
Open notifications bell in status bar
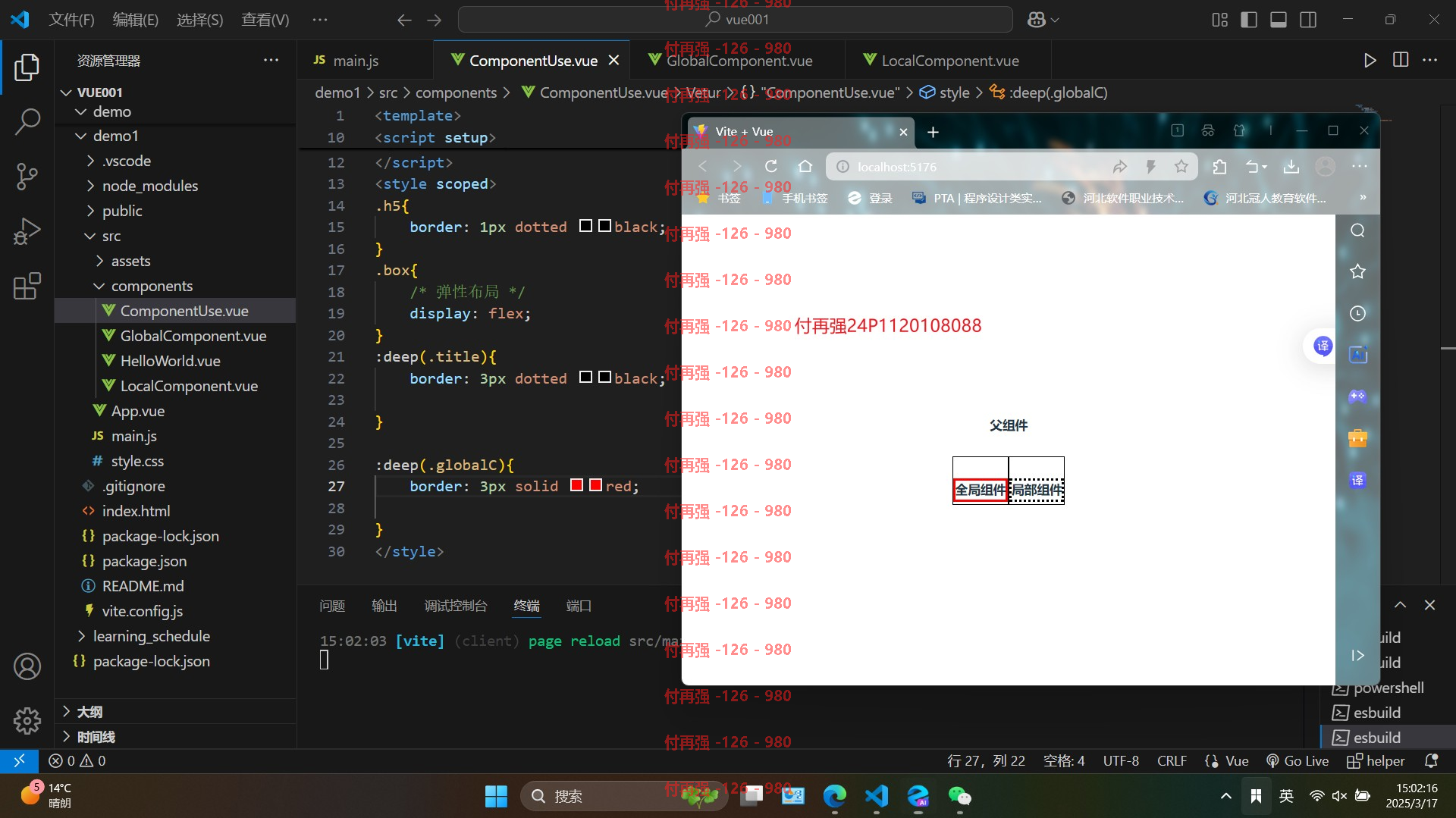[x=1431, y=760]
